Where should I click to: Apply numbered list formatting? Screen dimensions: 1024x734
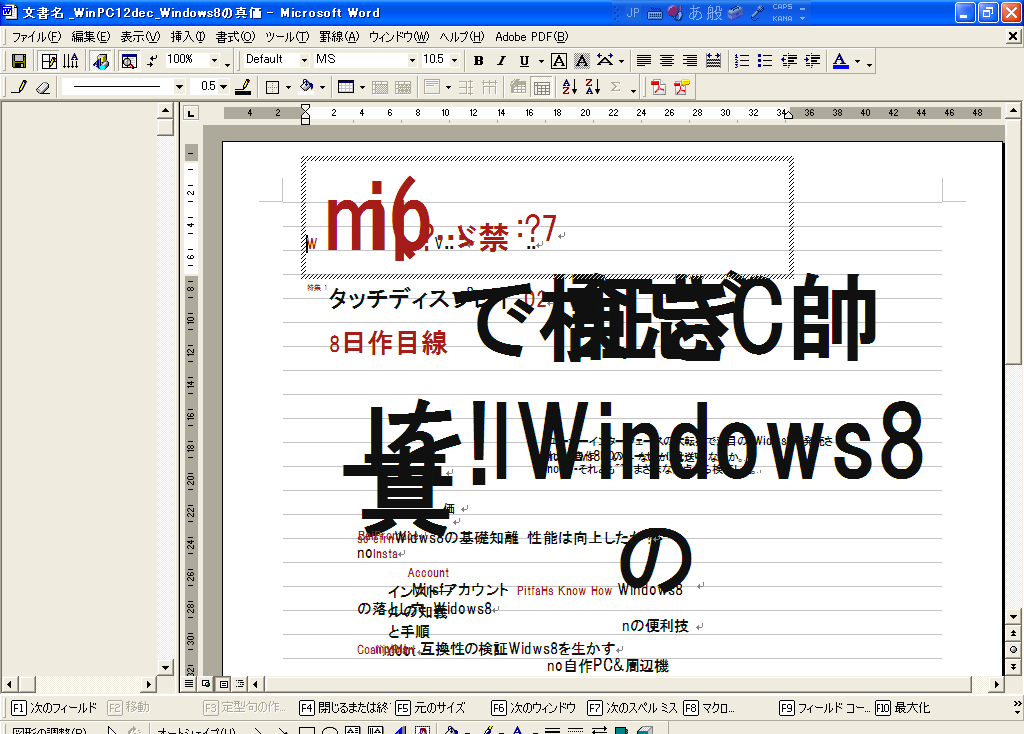tap(742, 61)
